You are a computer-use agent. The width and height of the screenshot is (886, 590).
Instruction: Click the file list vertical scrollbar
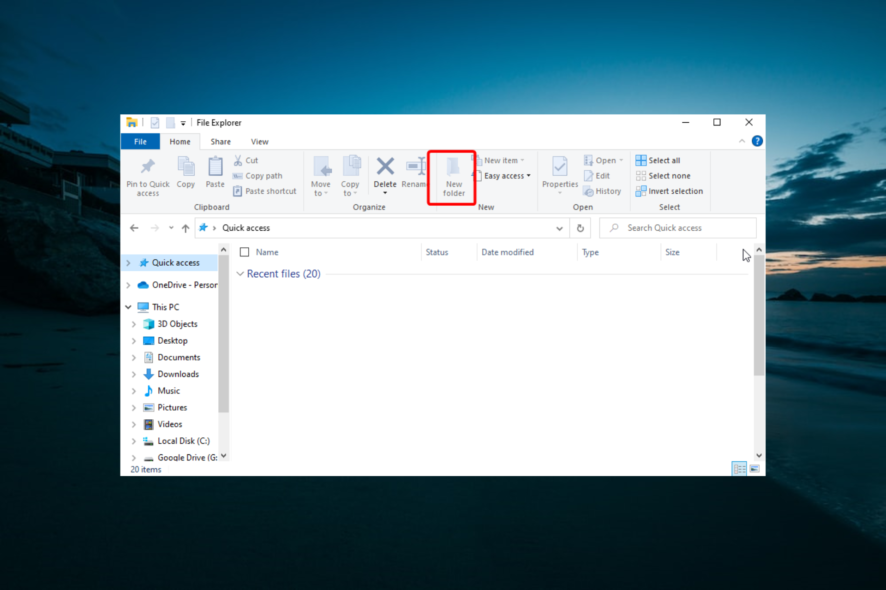pos(759,315)
